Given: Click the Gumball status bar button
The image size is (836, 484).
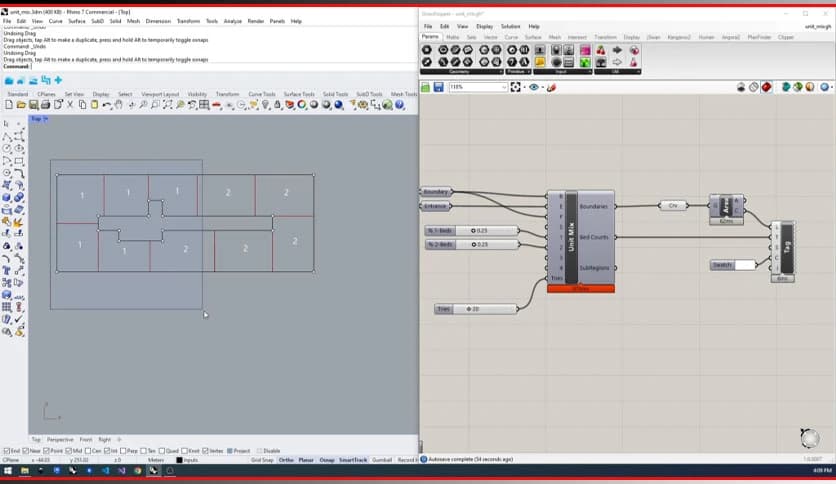Looking at the screenshot, I should tap(381, 460).
